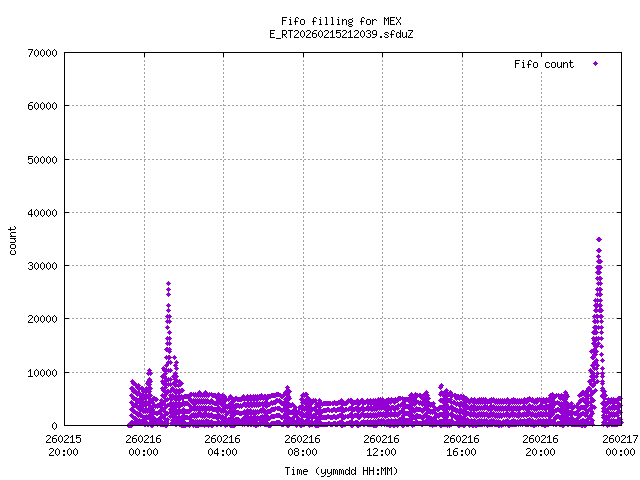Click the 260216 04:00 x-axis tick label
640x480 pixels.
point(223,444)
